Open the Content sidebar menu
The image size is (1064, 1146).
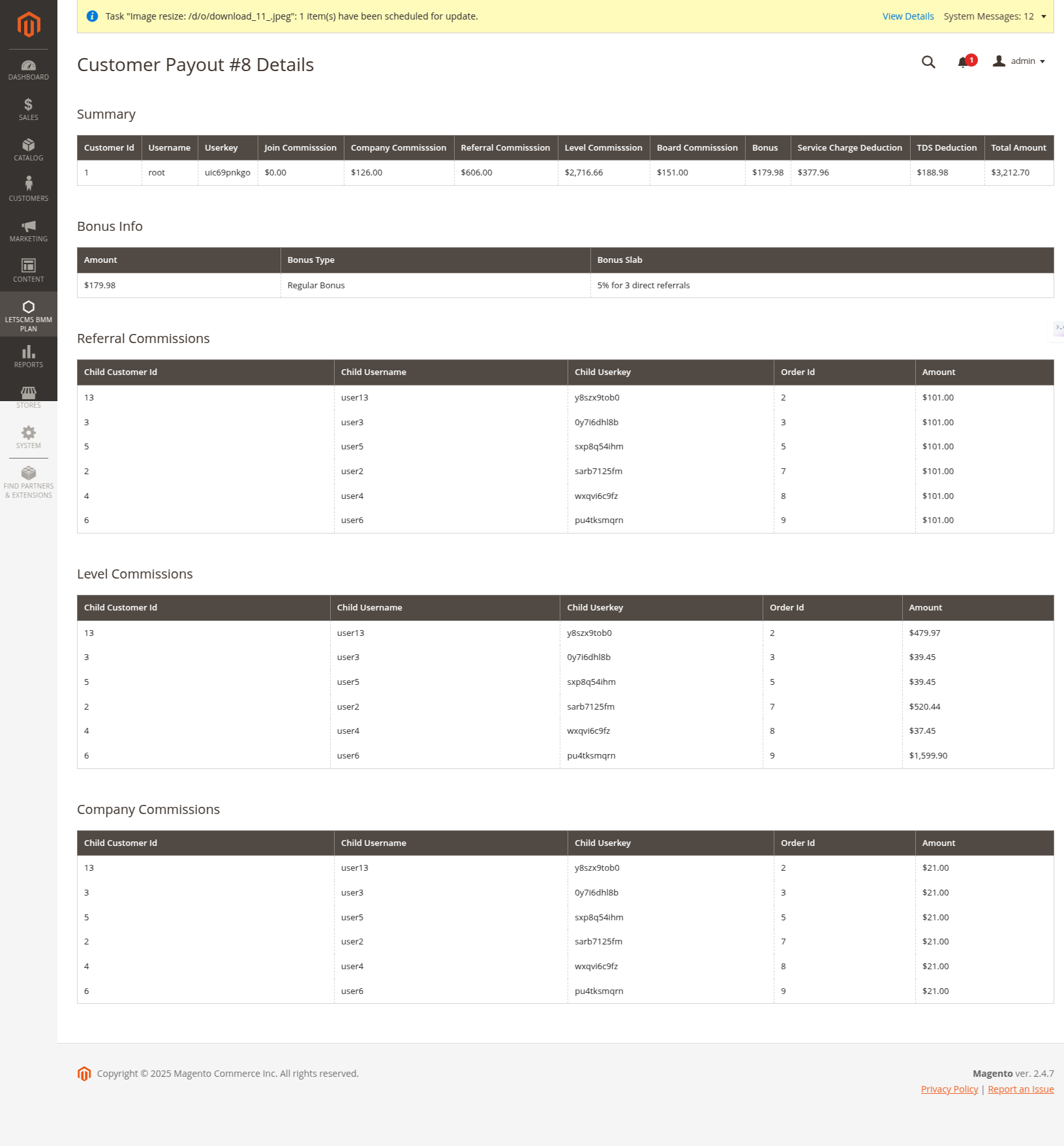tap(28, 271)
